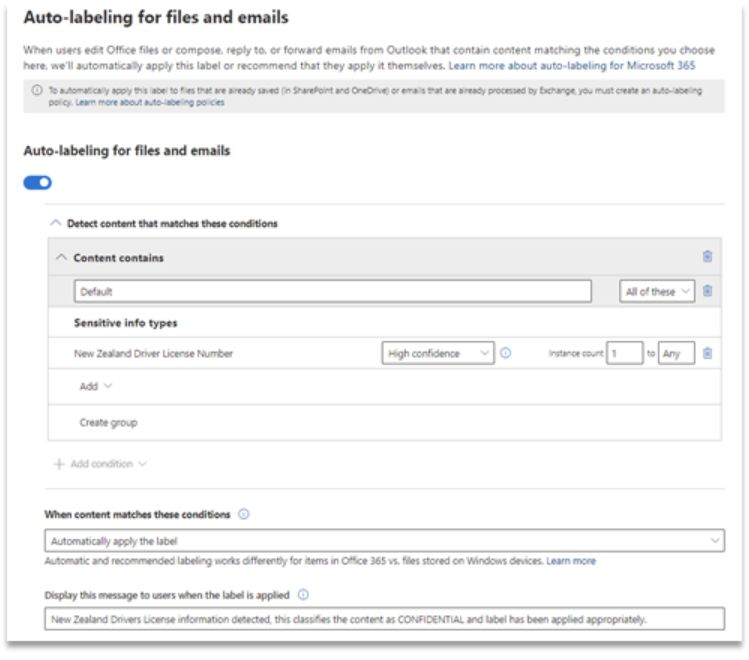The height and width of the screenshot is (660, 749).
Task: Click the Create group button
Action: tap(108, 422)
